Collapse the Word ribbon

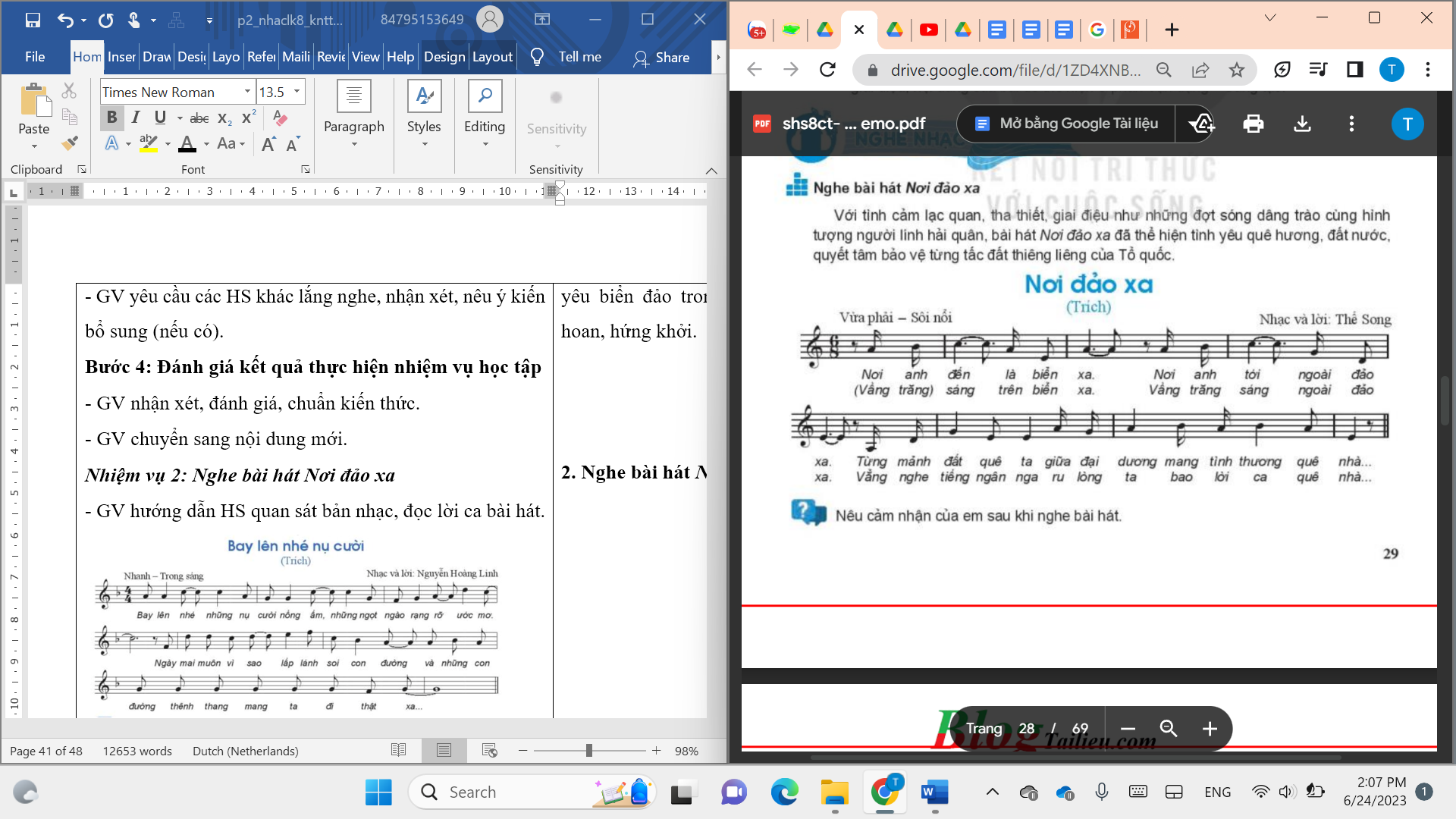(711, 171)
